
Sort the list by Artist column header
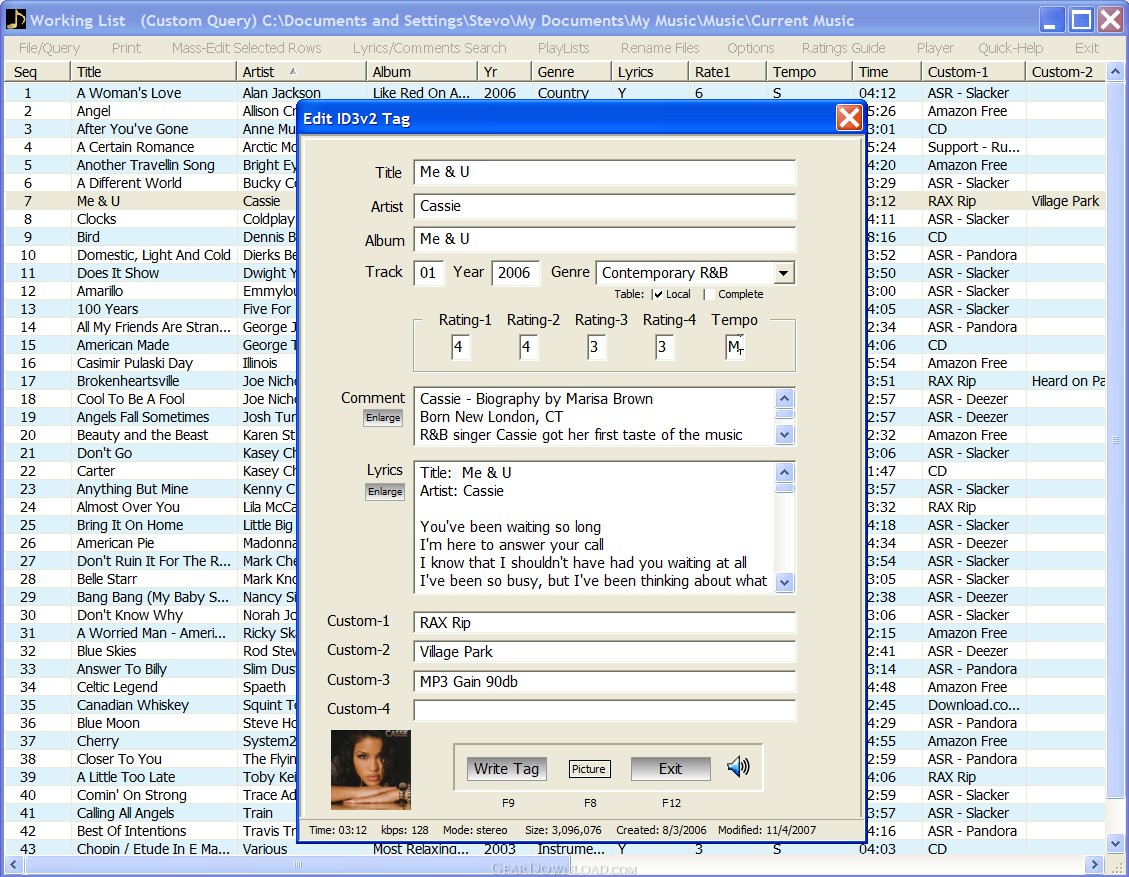pos(301,72)
